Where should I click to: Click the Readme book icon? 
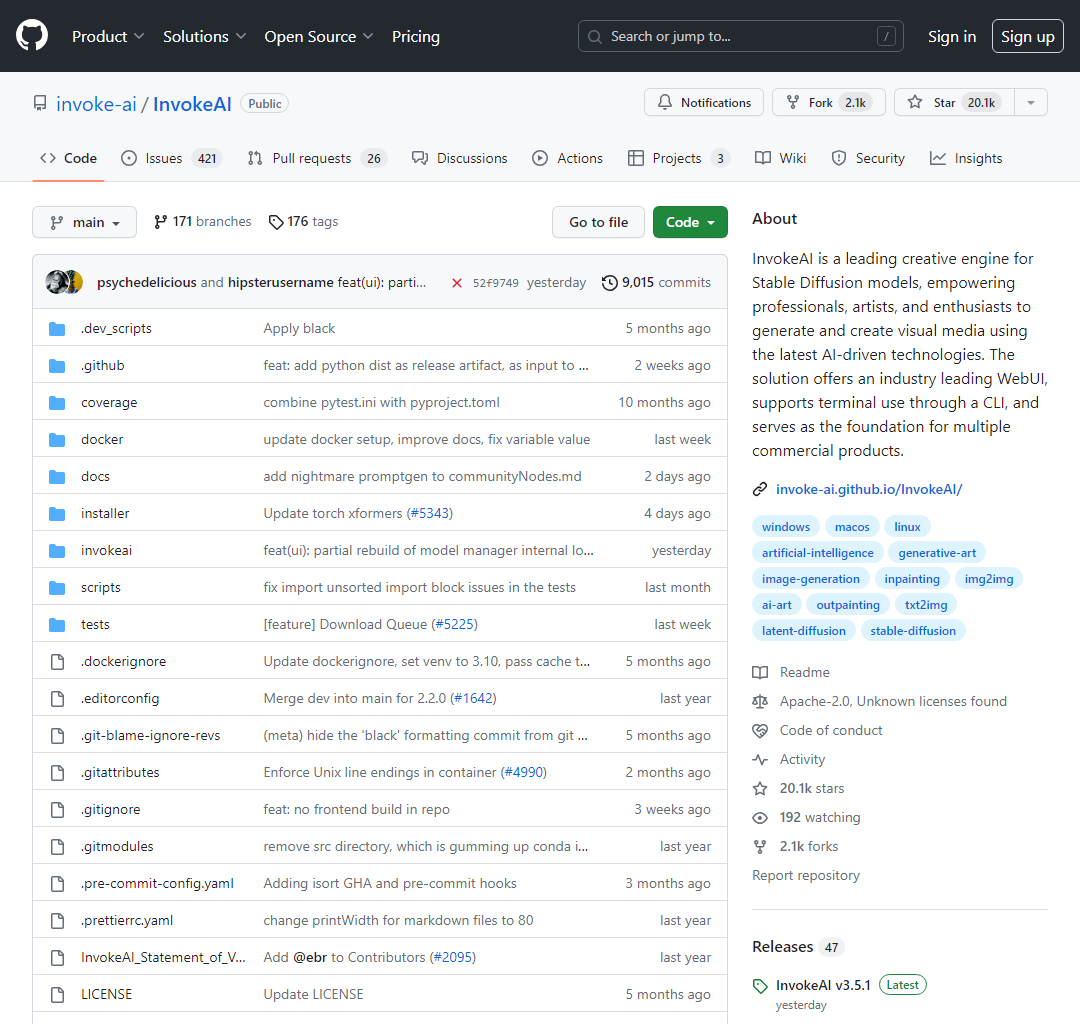pyautogui.click(x=760, y=673)
